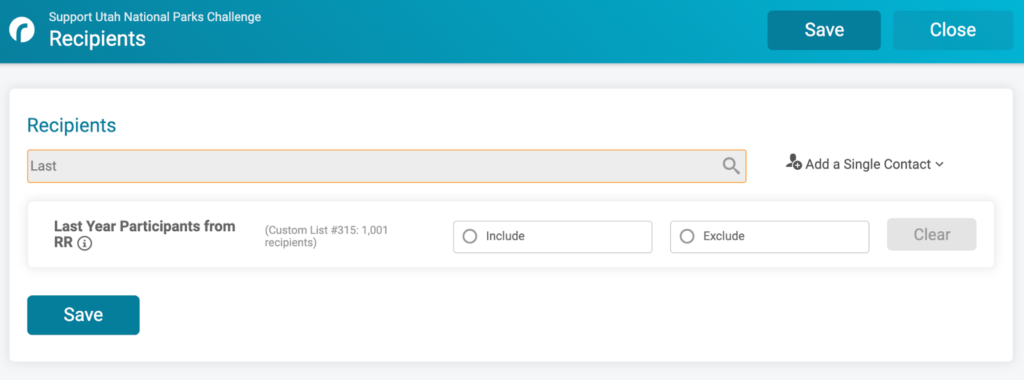Click Support Utah National Parks Challenge subtitle
1024x380 pixels.
pyautogui.click(x=155, y=17)
